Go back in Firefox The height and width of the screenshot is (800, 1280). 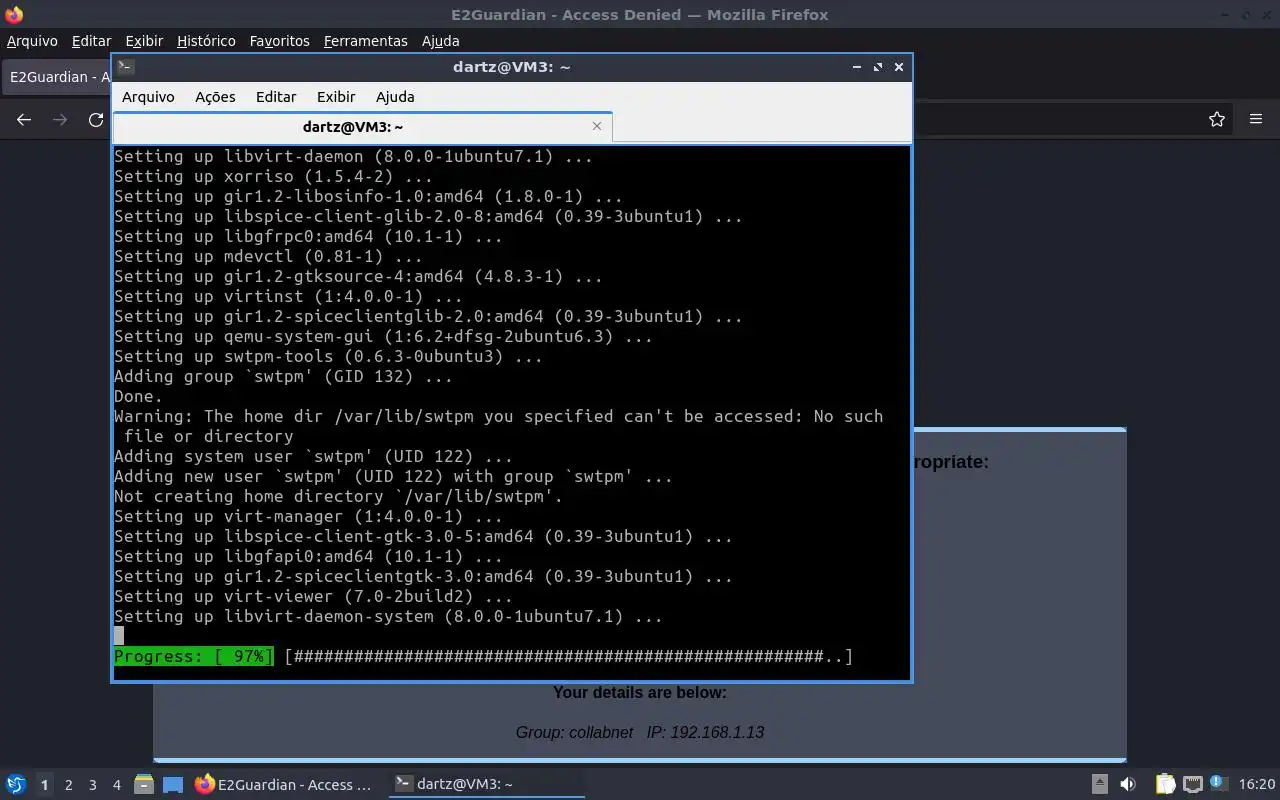tap(24, 119)
